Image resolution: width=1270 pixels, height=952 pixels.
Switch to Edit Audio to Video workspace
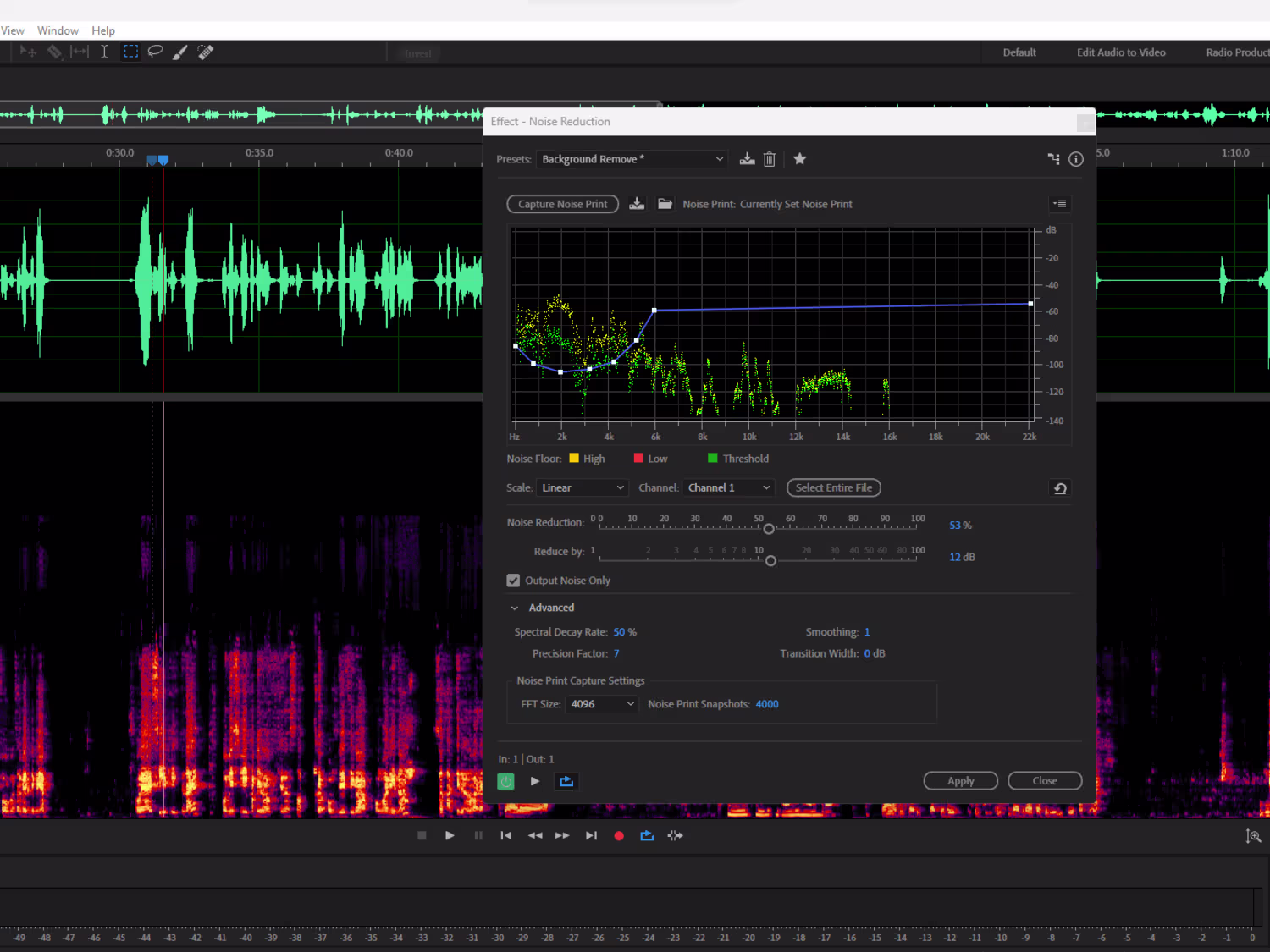pyautogui.click(x=1120, y=52)
